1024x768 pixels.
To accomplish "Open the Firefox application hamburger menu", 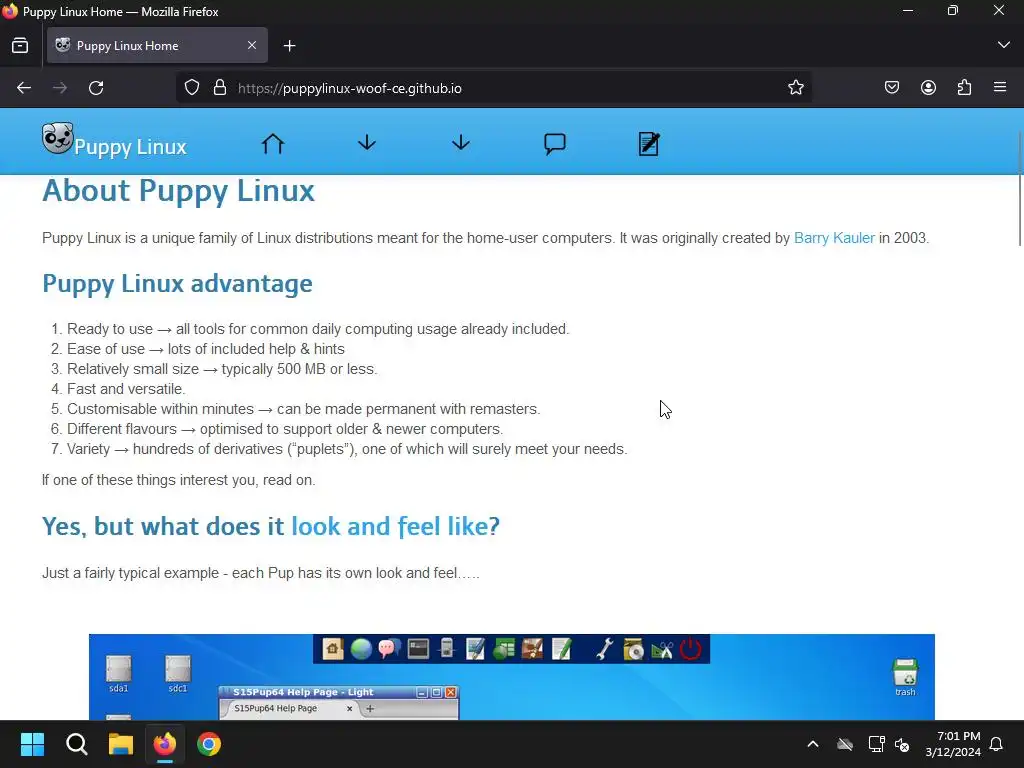I will pos(1000,87).
